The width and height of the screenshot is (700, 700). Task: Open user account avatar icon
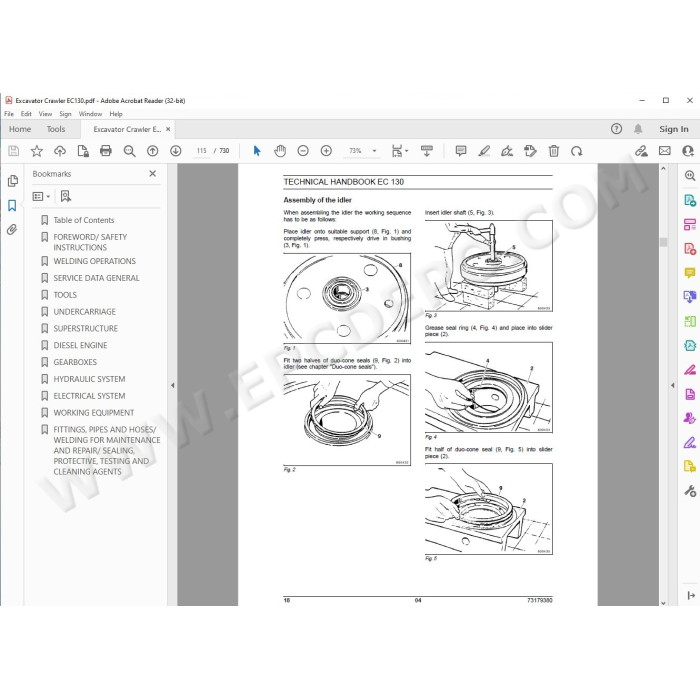pos(688,151)
